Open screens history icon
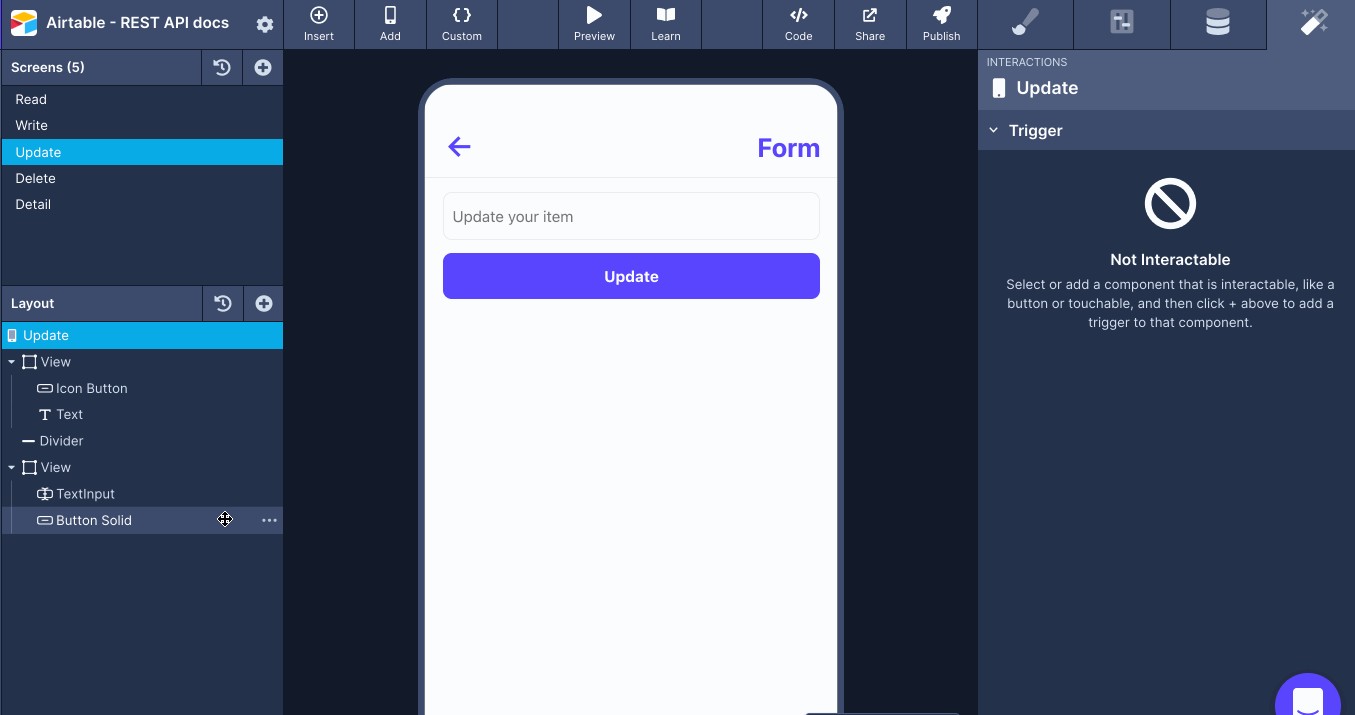The height and width of the screenshot is (715, 1355). point(222,67)
